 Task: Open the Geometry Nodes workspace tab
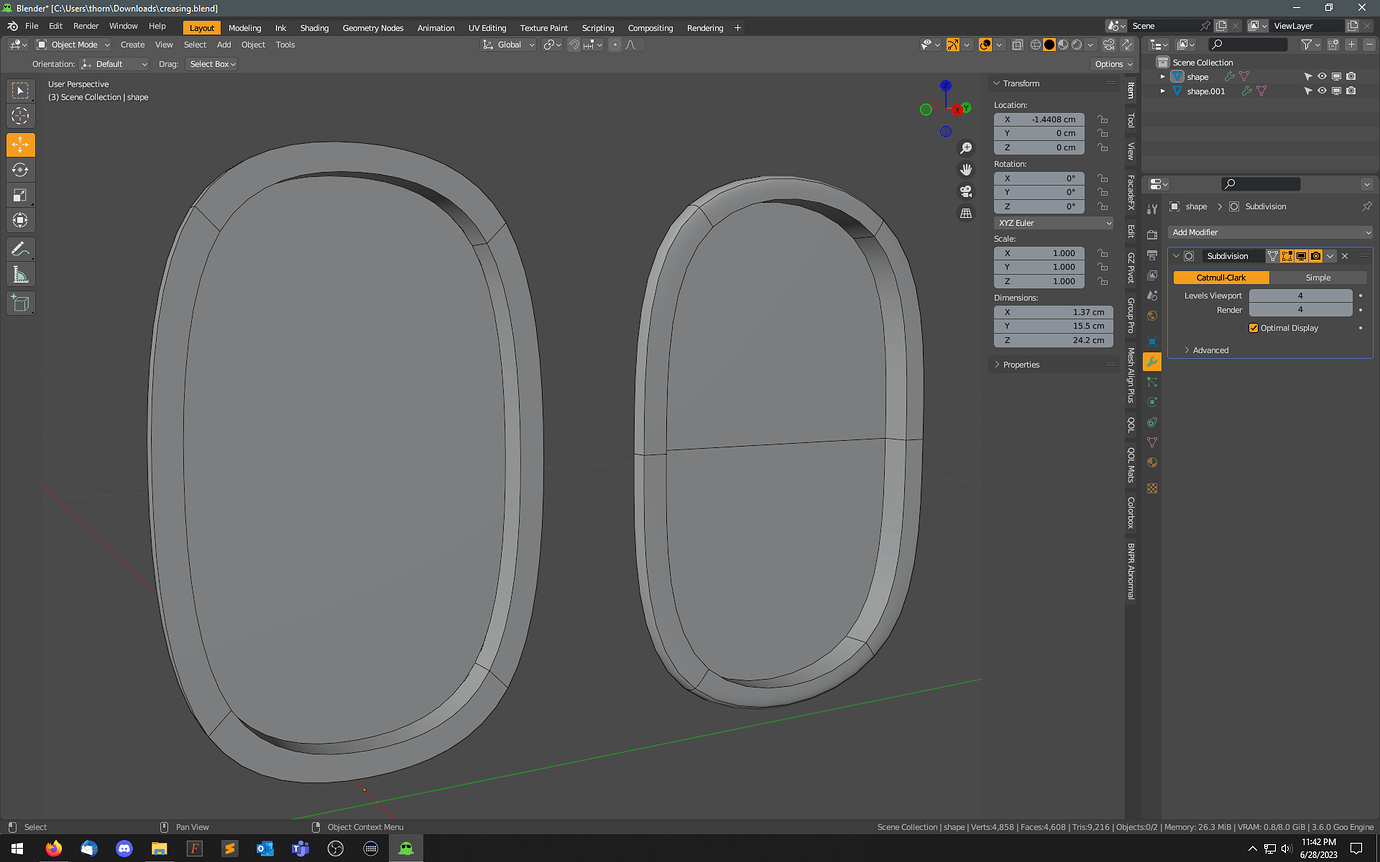point(373,28)
